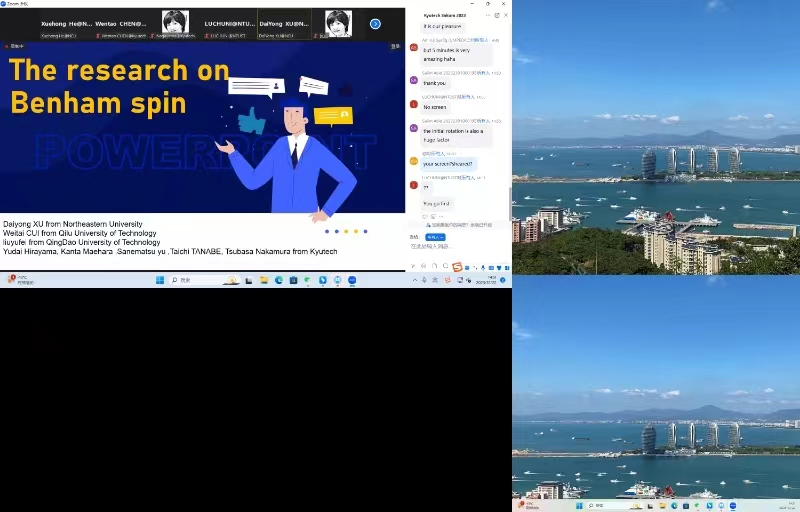800x512 pixels.
Task: Click the file attachment icon in the chat toolbar
Action: [434, 266]
